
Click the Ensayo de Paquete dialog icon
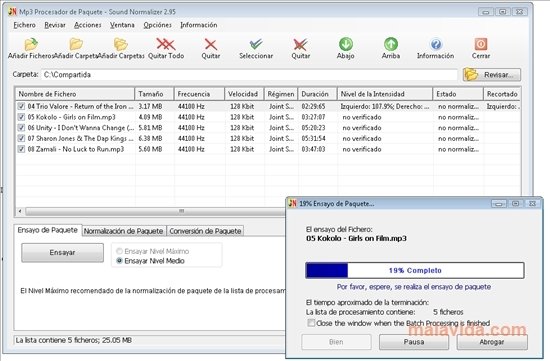tap(293, 203)
